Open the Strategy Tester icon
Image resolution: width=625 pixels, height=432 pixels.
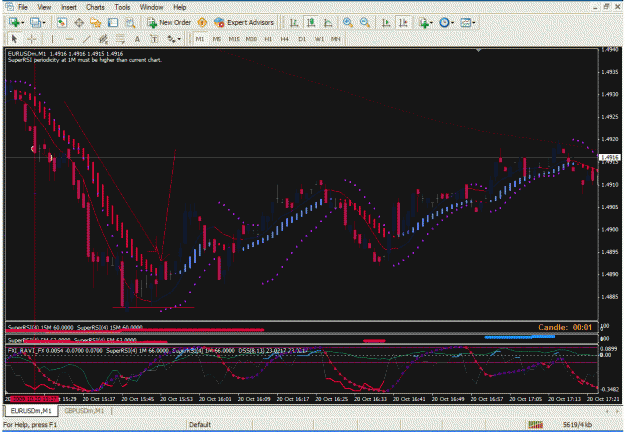coord(130,23)
